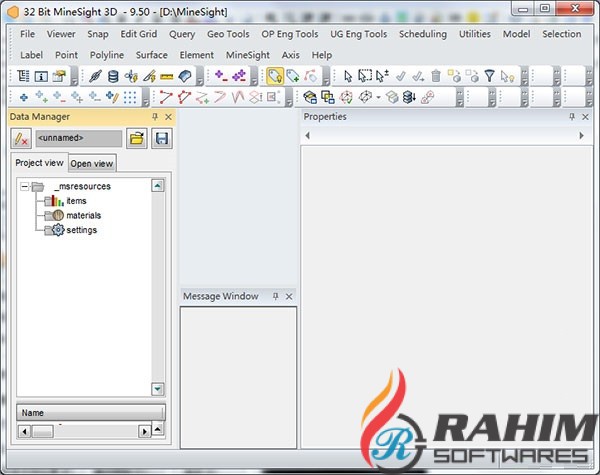This screenshot has width=600, height=475.
Task: Click the yellow ruler measure icon
Action: pyautogui.click(x=167, y=77)
